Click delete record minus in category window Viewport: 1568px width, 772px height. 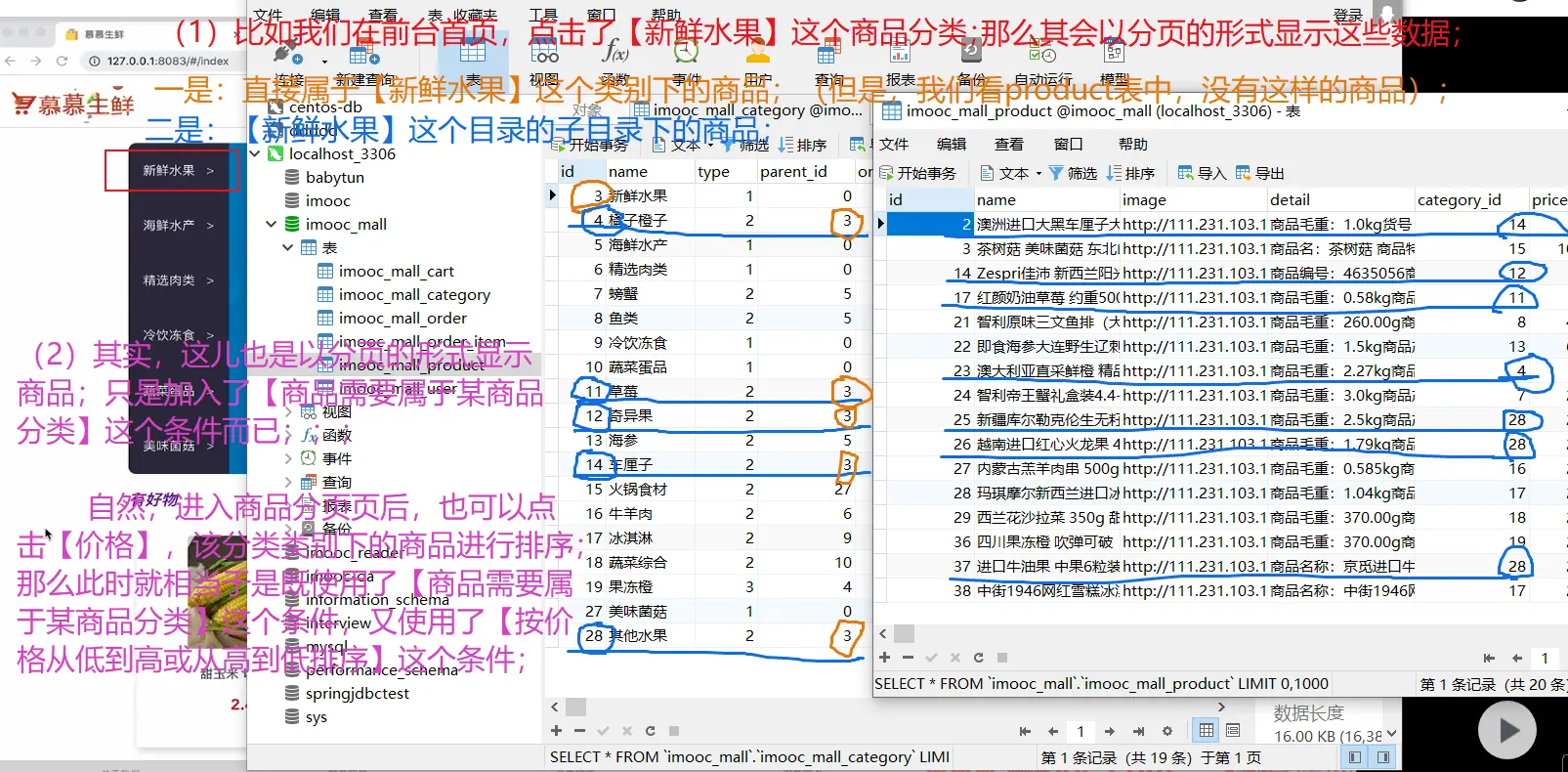[579, 731]
